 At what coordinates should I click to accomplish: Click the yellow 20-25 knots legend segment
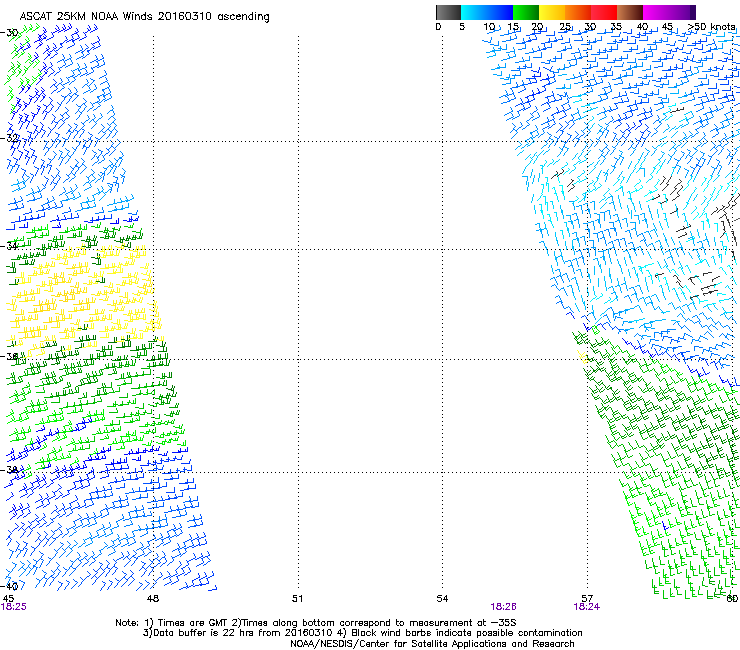pyautogui.click(x=552, y=12)
